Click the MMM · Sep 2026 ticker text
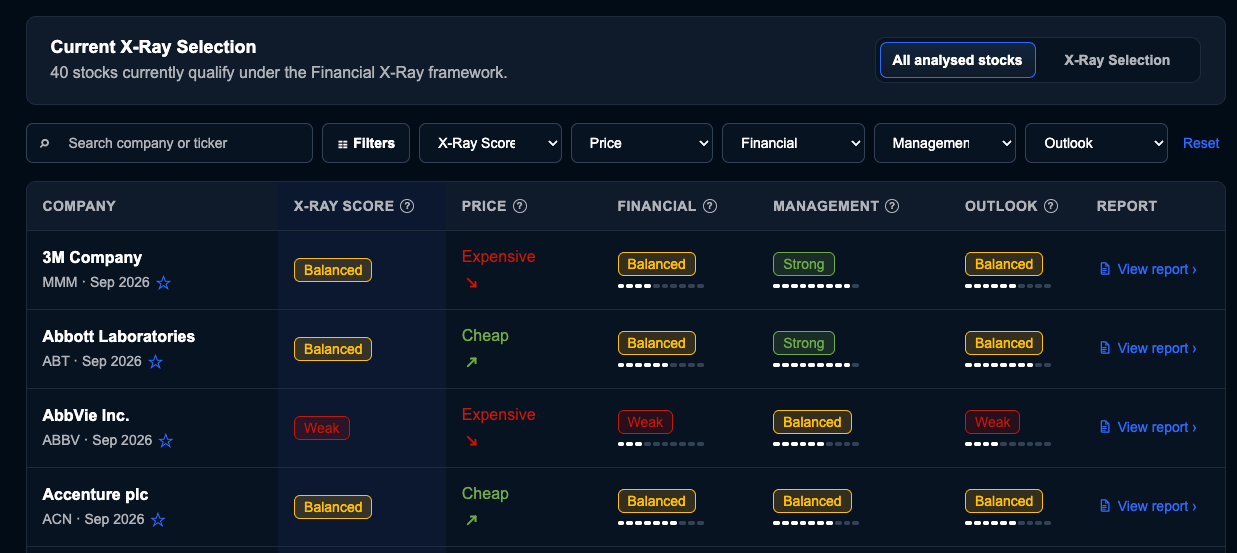The image size is (1237, 553). tap(96, 283)
